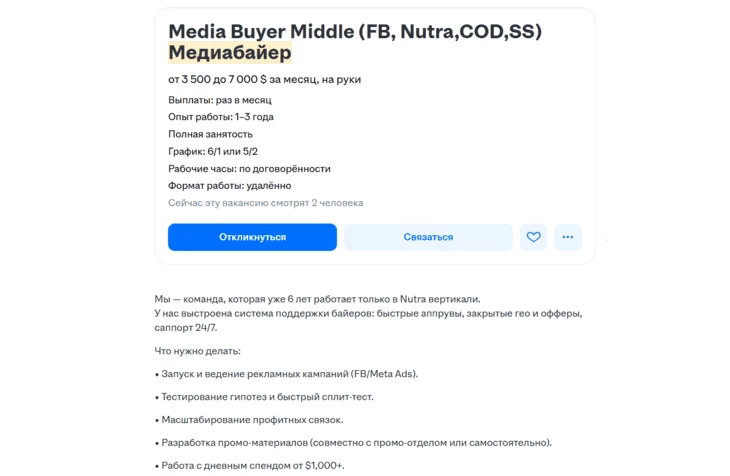This screenshot has width=730, height=476.
Task: Click the salary line от 3 500 до 7 000 $
Action: tap(264, 79)
